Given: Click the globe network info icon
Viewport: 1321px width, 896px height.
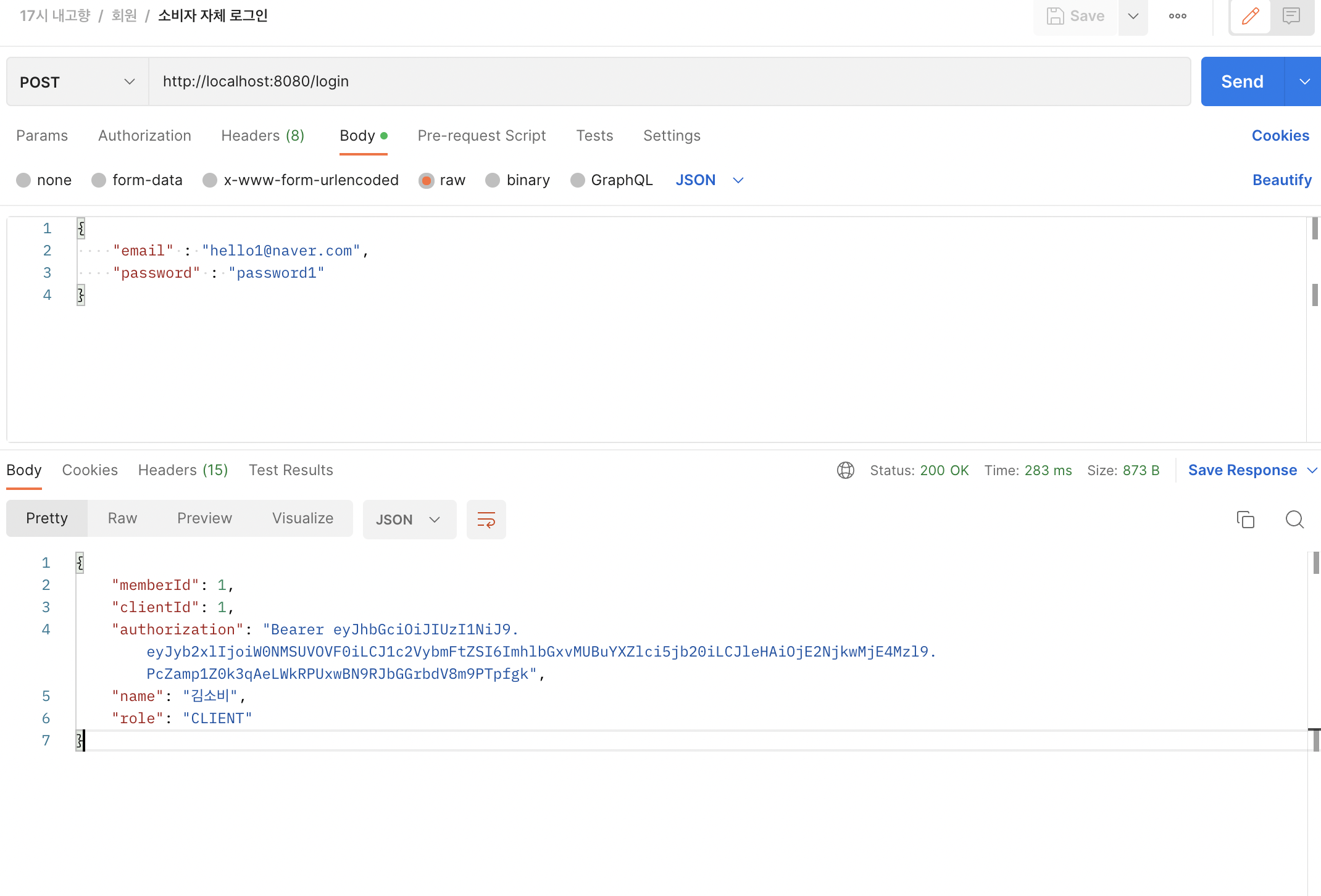Looking at the screenshot, I should click(846, 470).
